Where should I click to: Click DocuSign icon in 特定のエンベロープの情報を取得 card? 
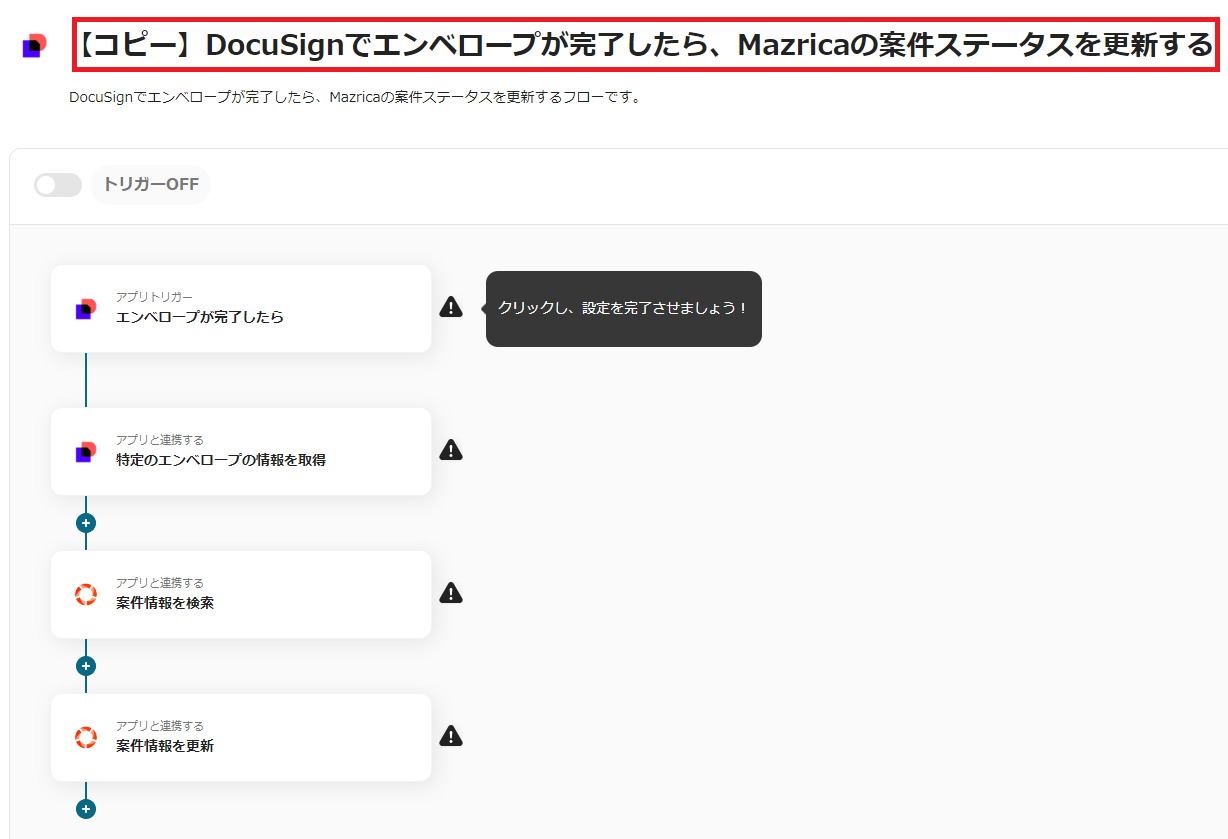86,452
